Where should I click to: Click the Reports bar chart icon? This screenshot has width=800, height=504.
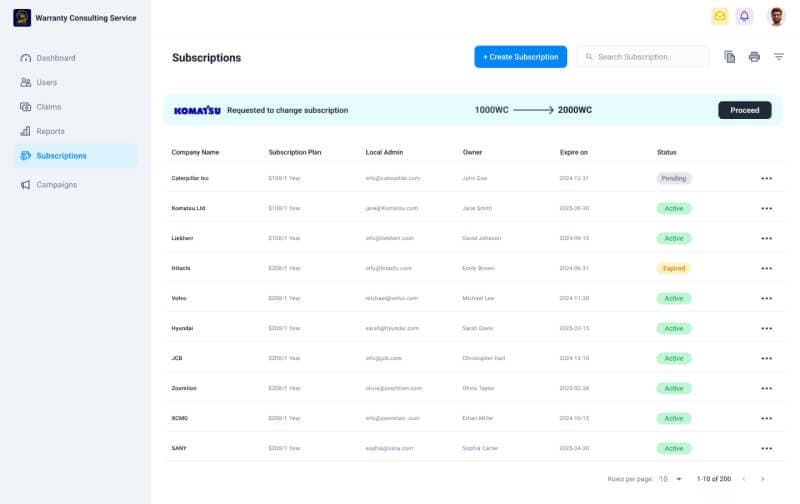[x=26, y=131]
